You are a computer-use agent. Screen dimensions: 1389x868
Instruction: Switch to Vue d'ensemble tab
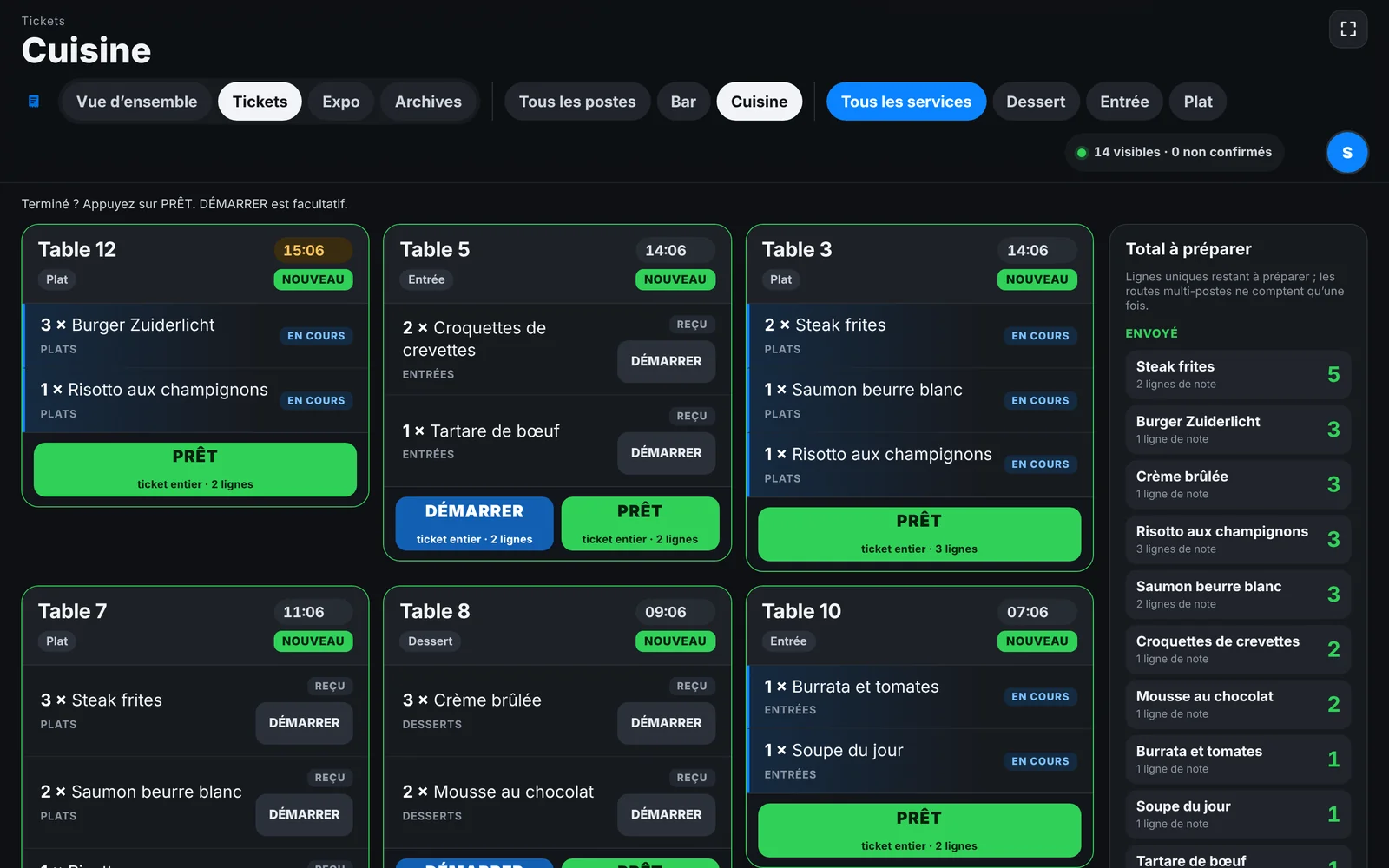pos(136,102)
